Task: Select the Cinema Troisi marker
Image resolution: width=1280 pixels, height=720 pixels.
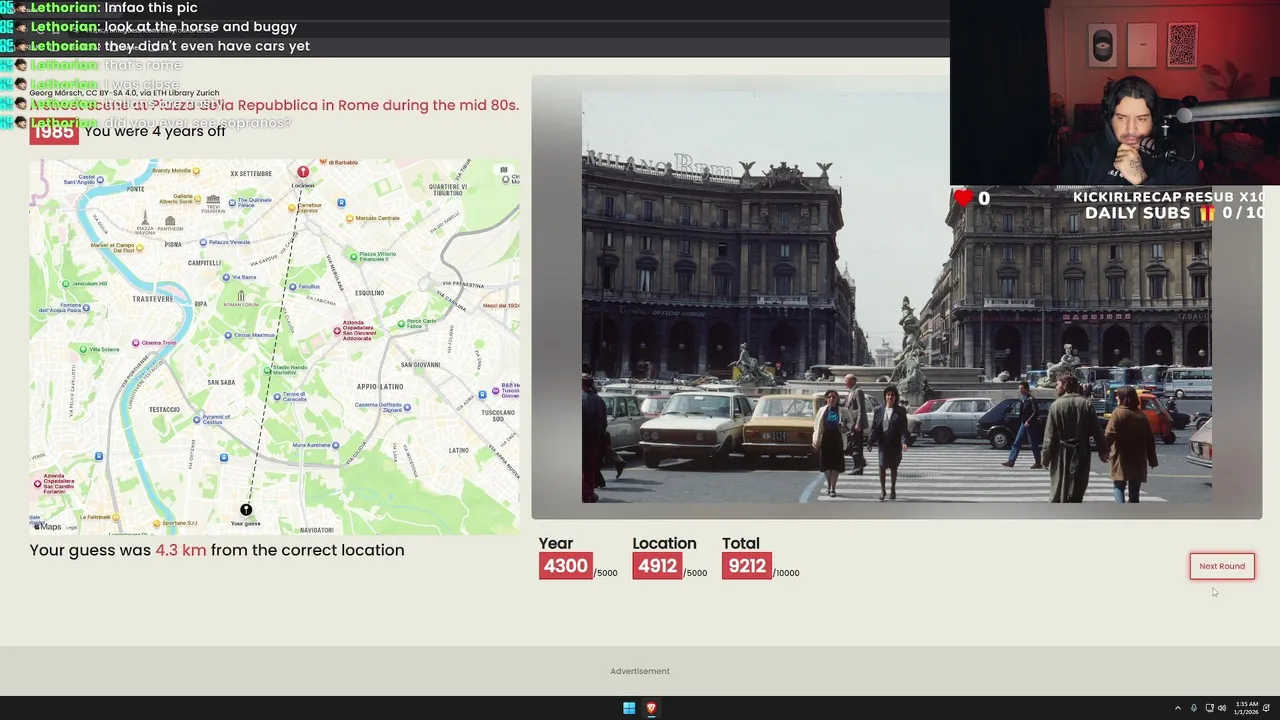Action: (x=137, y=343)
